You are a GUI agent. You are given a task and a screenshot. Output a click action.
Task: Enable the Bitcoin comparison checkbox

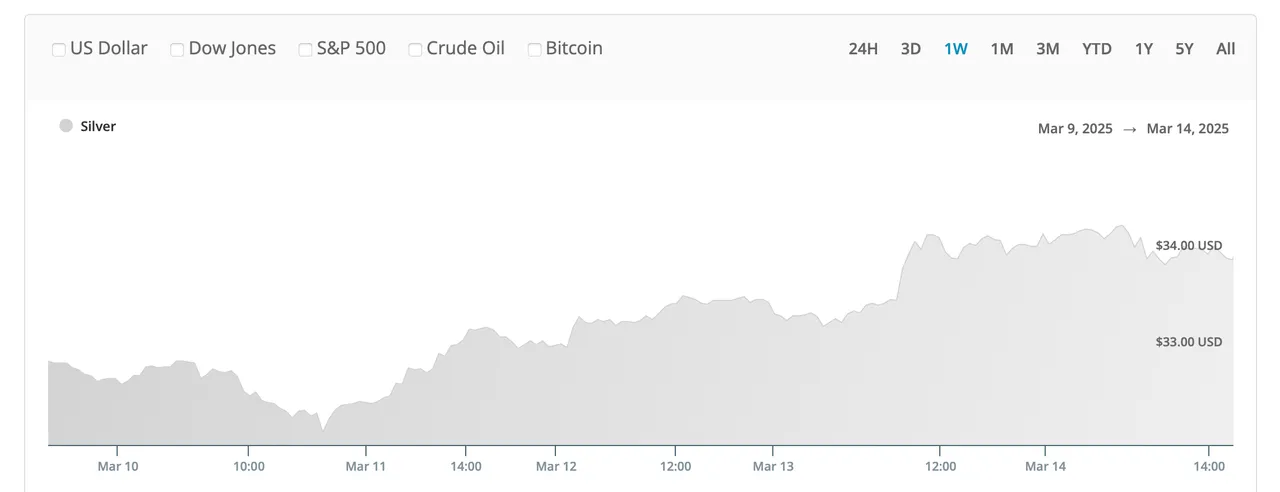coord(534,49)
